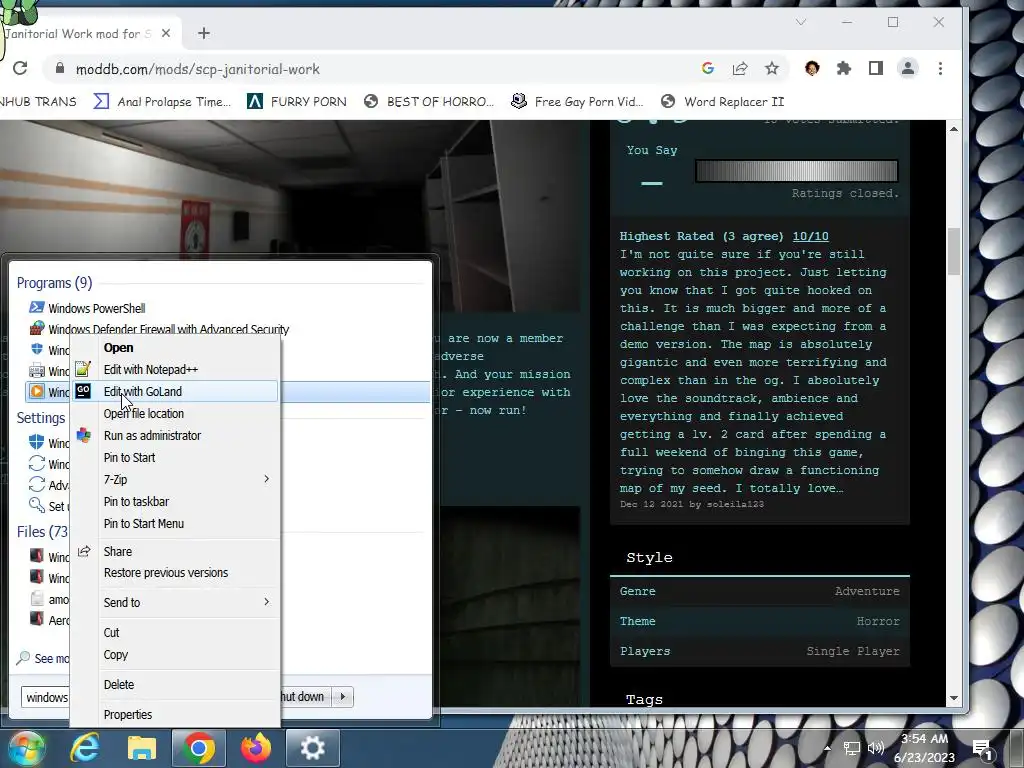Screen dimensions: 1024x768
Task: Choose Open file location
Action: [175, 413]
